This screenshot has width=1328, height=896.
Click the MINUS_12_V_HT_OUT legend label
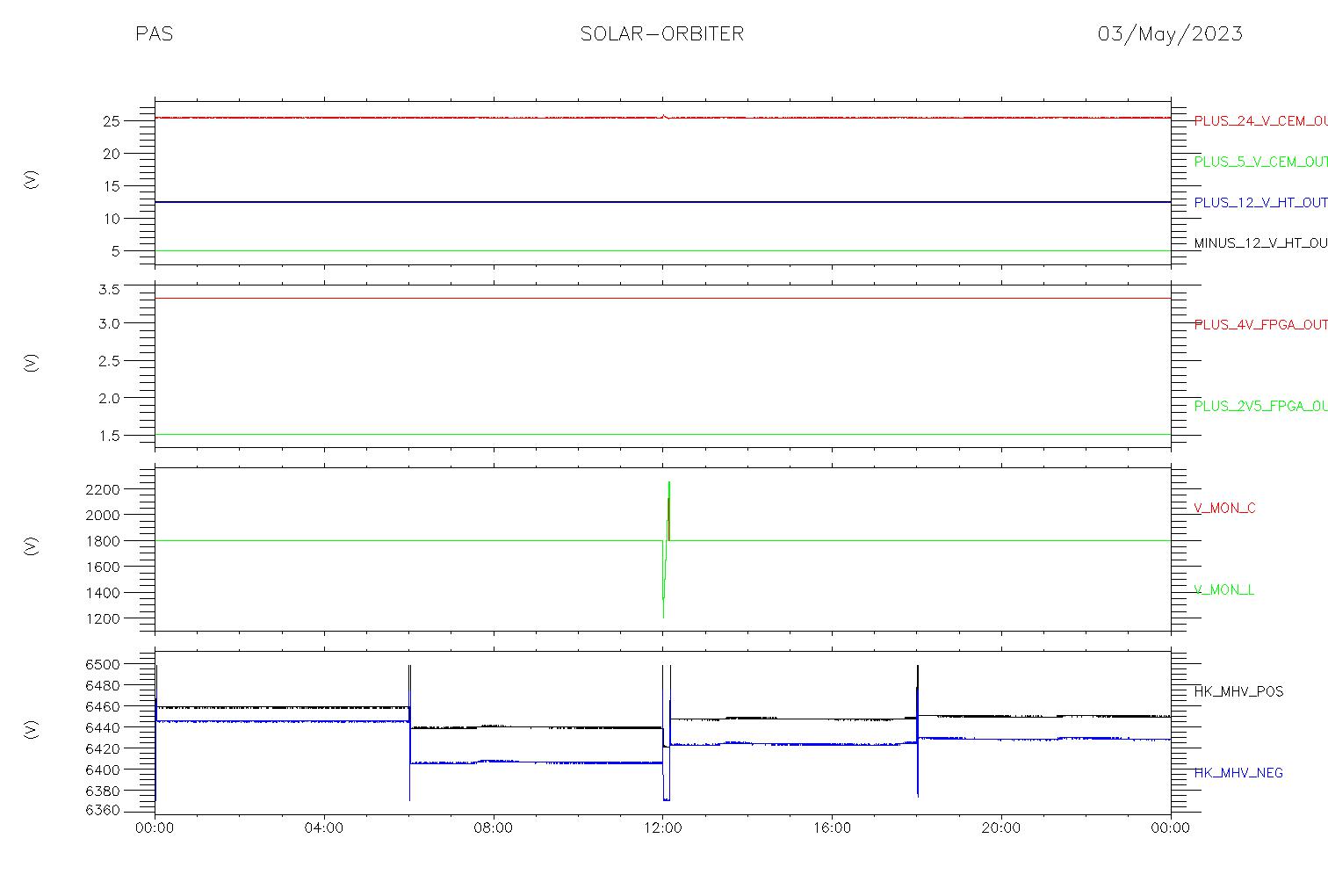[1260, 242]
